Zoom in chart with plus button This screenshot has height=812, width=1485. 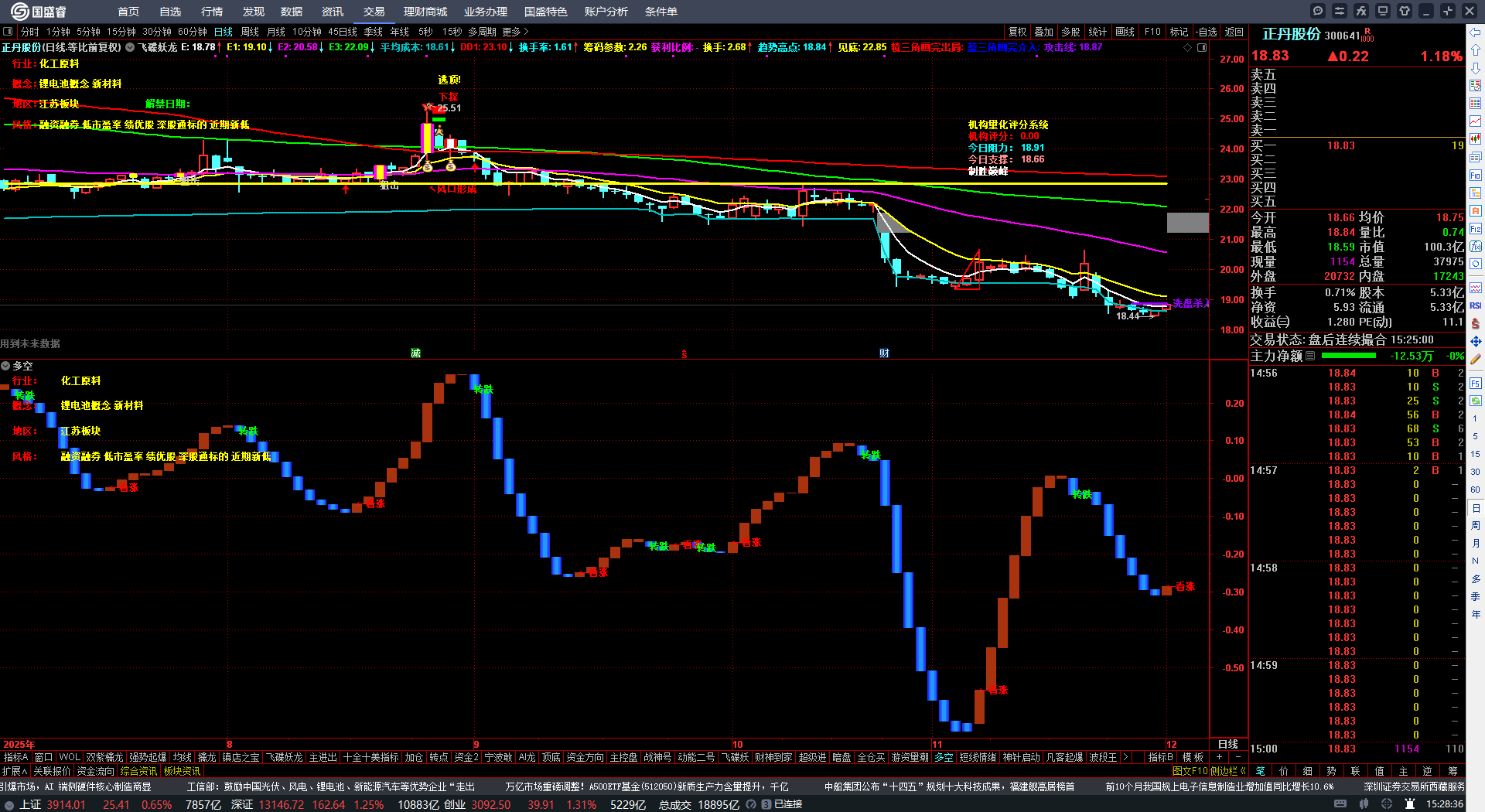coord(1220,757)
